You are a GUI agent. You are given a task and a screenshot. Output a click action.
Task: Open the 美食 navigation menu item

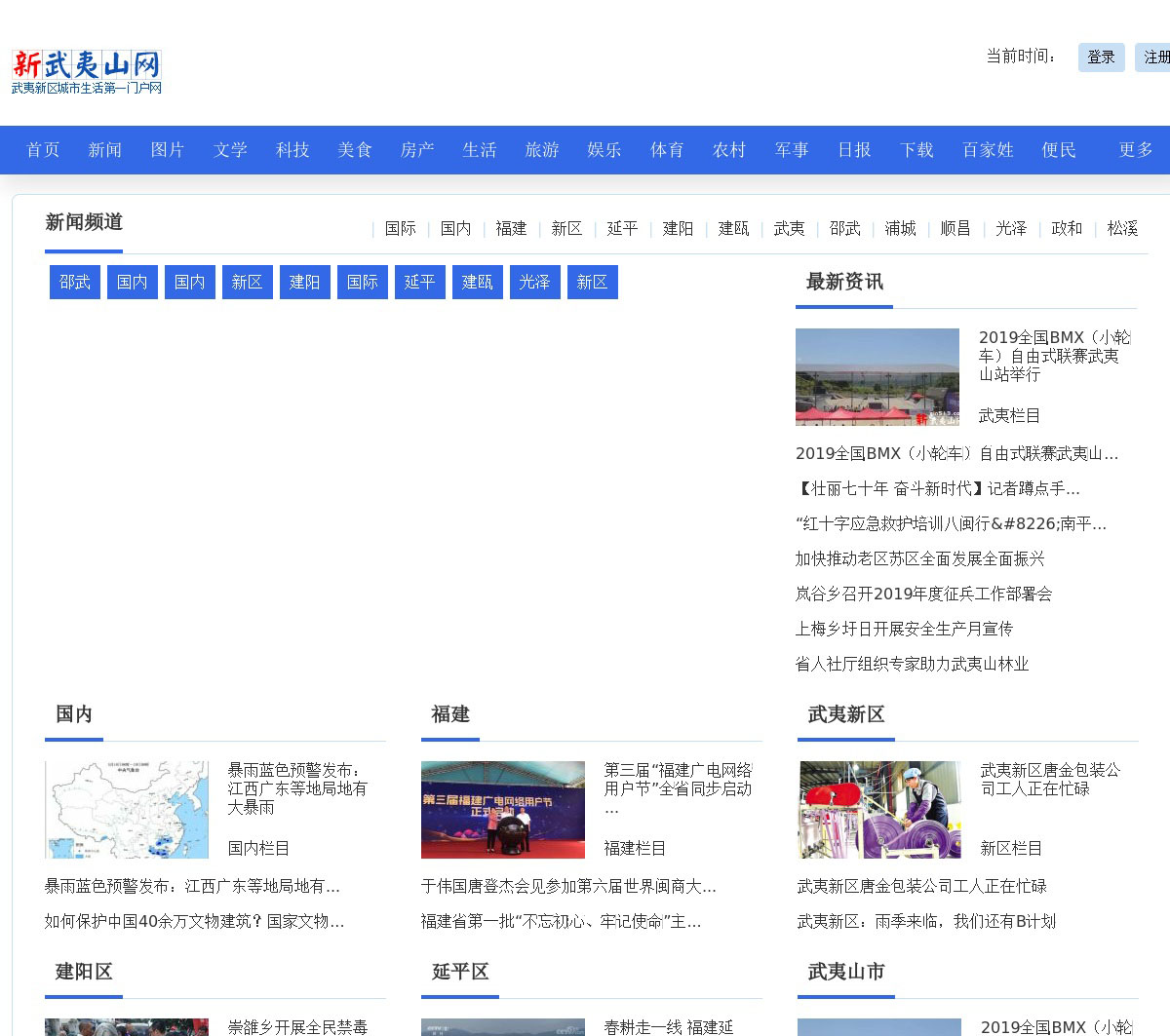click(x=355, y=150)
